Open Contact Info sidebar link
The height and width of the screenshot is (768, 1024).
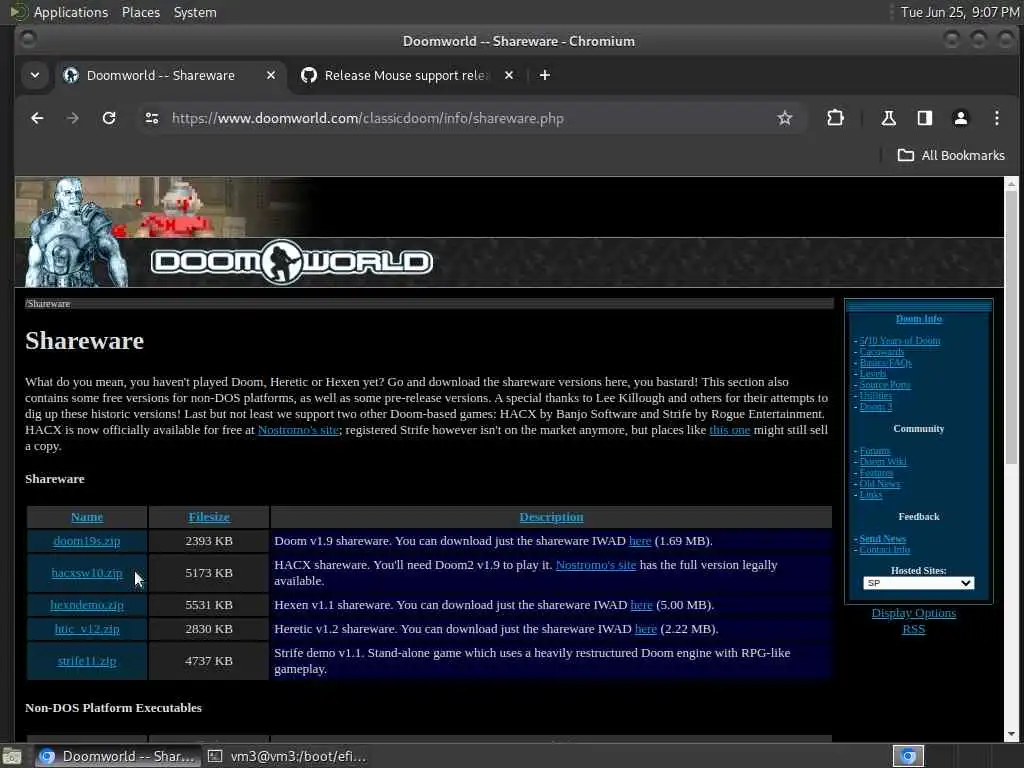coord(885,550)
